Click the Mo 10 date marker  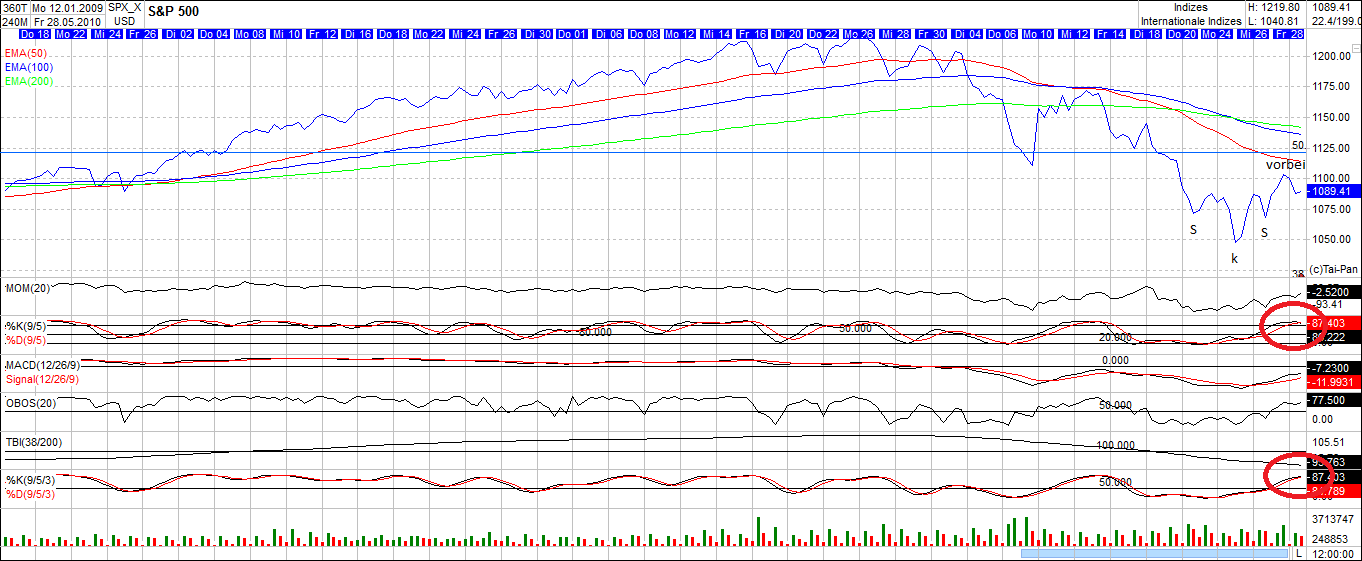(1040, 34)
